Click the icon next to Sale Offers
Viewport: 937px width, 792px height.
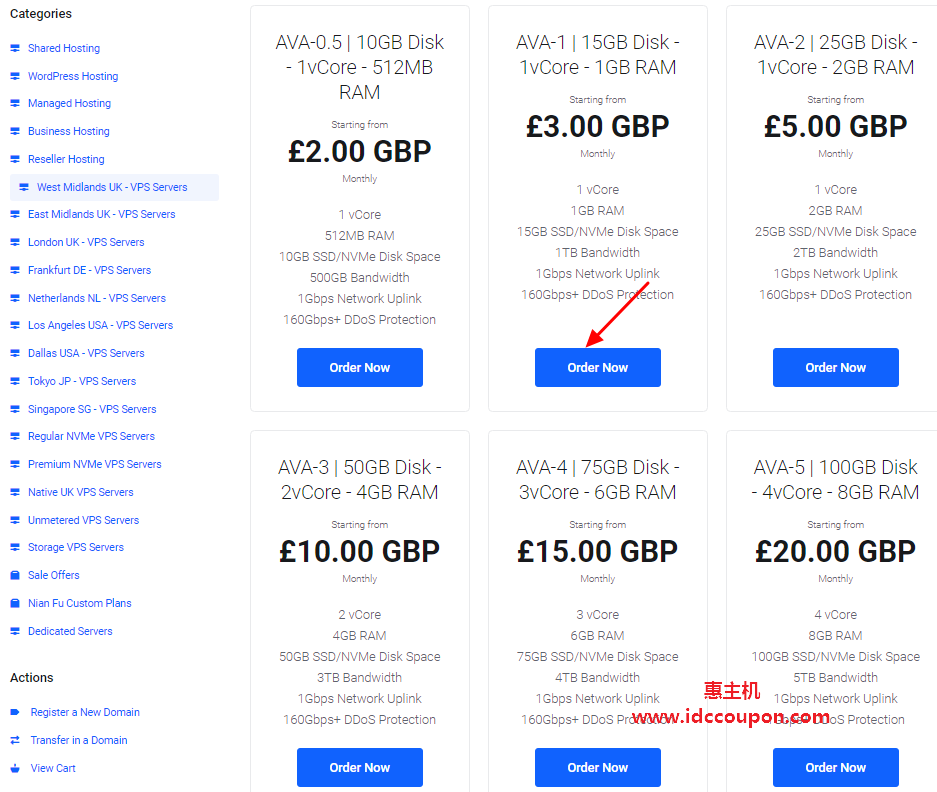point(15,576)
